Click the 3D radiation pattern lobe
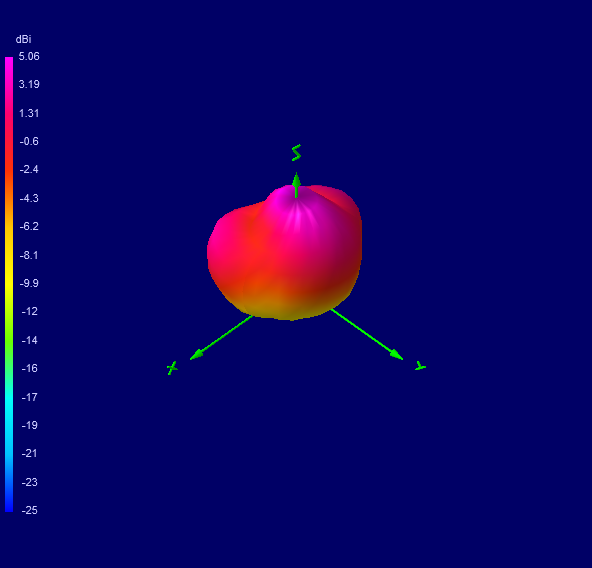The width and height of the screenshot is (592, 568). coord(285,253)
